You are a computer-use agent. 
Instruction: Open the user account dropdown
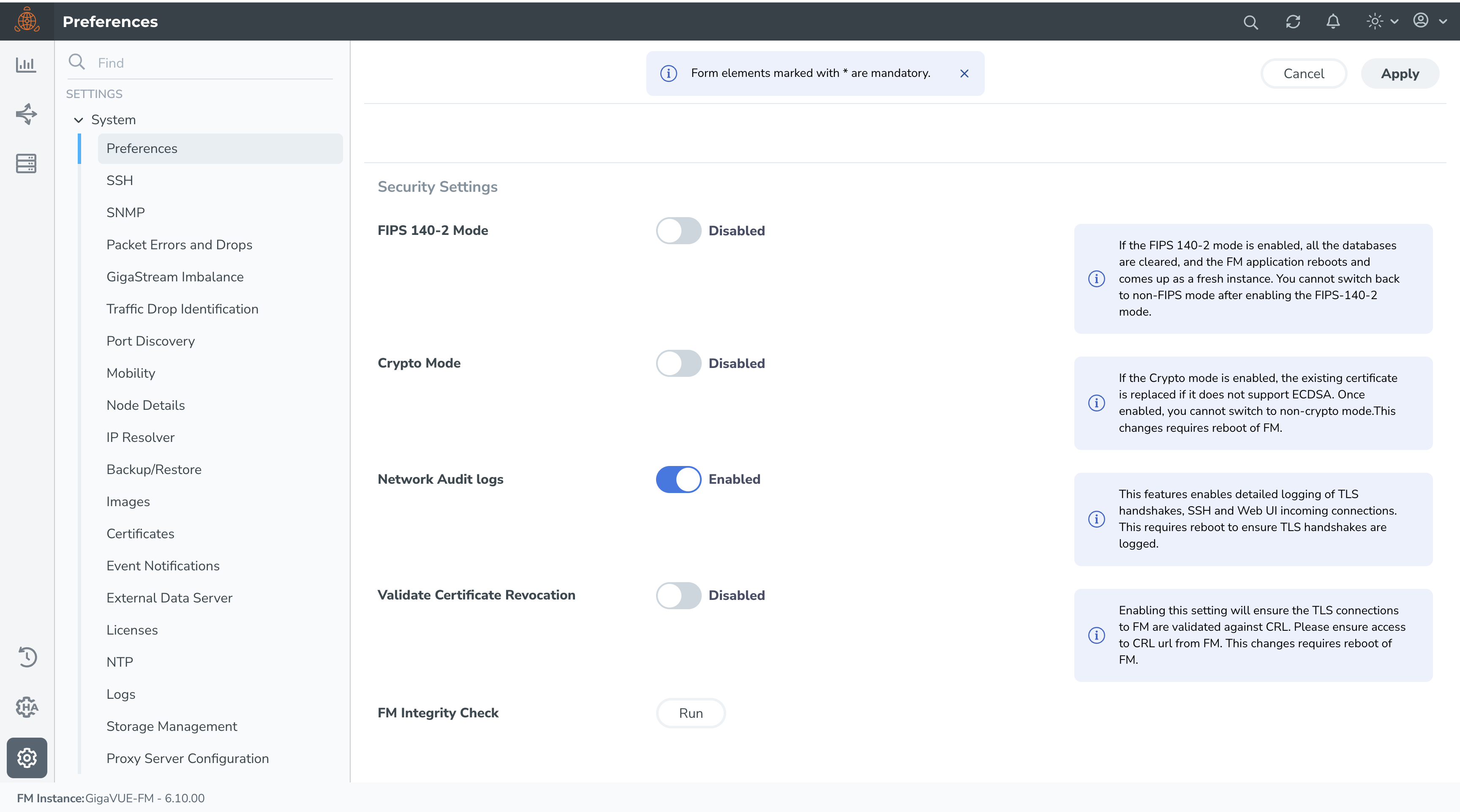[x=1429, y=22]
